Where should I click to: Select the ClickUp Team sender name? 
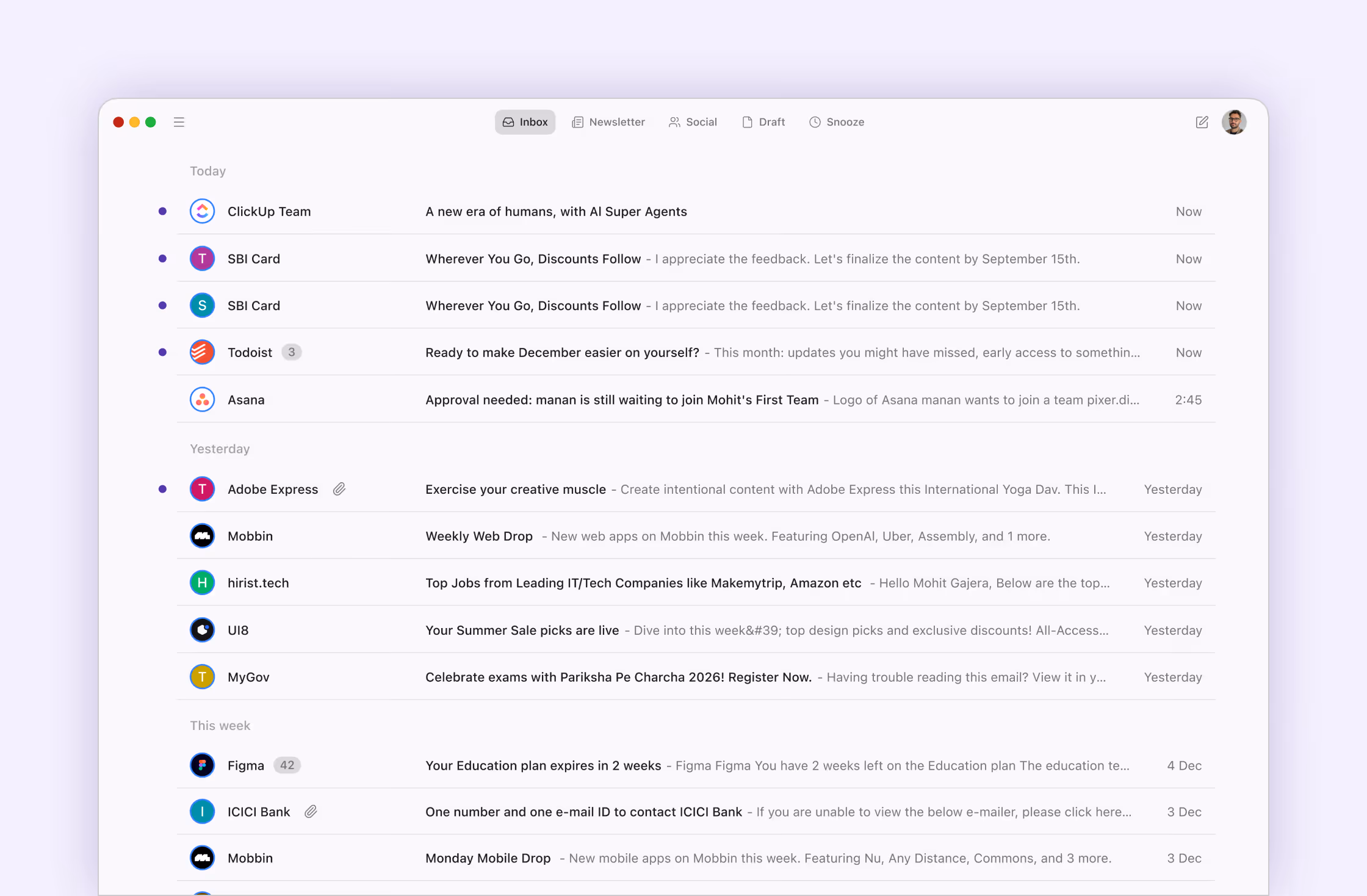[x=269, y=211]
